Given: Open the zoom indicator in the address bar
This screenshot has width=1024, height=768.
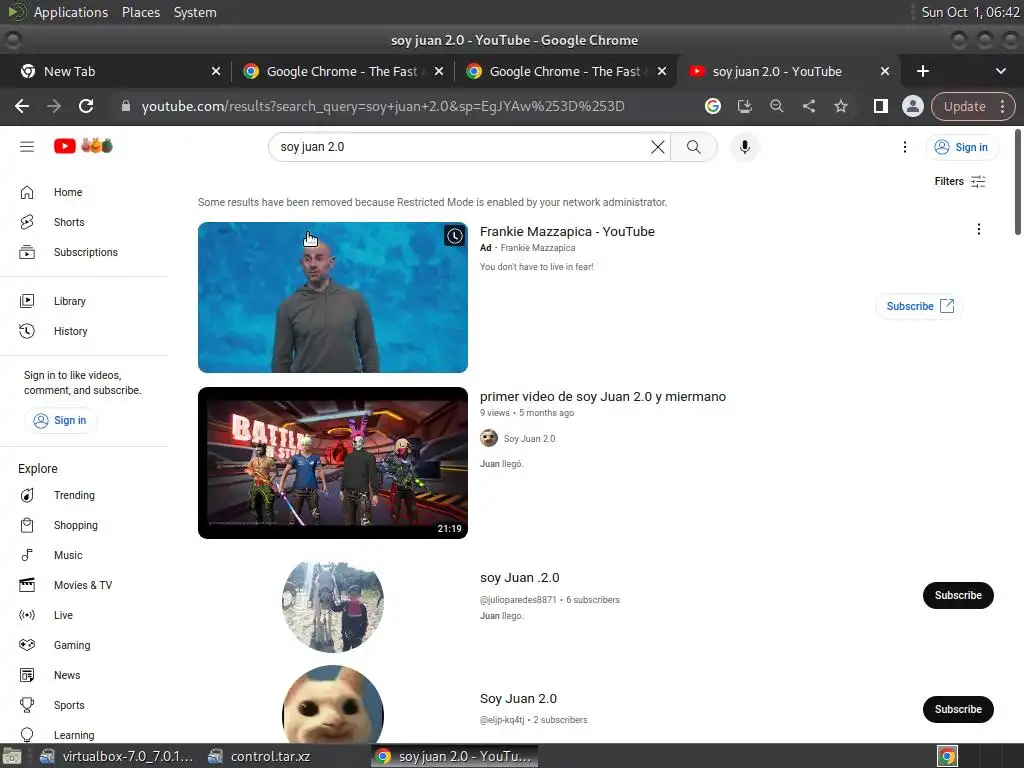Looking at the screenshot, I should (776, 106).
